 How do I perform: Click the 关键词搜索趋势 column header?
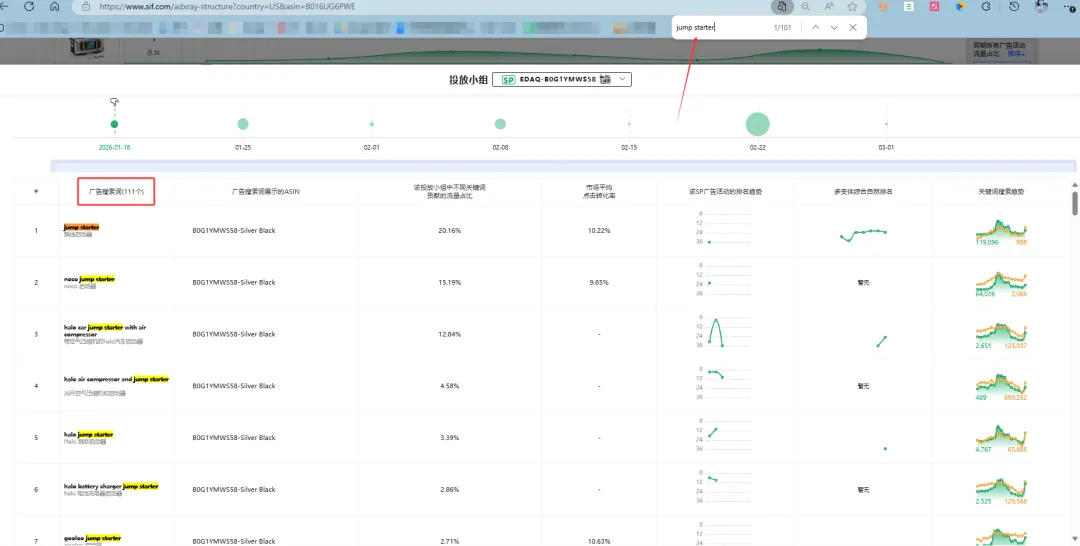click(x=1001, y=191)
